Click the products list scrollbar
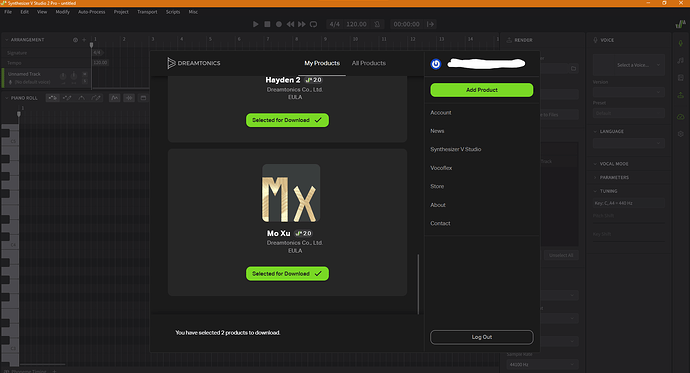The height and width of the screenshot is (373, 690). 418,284
